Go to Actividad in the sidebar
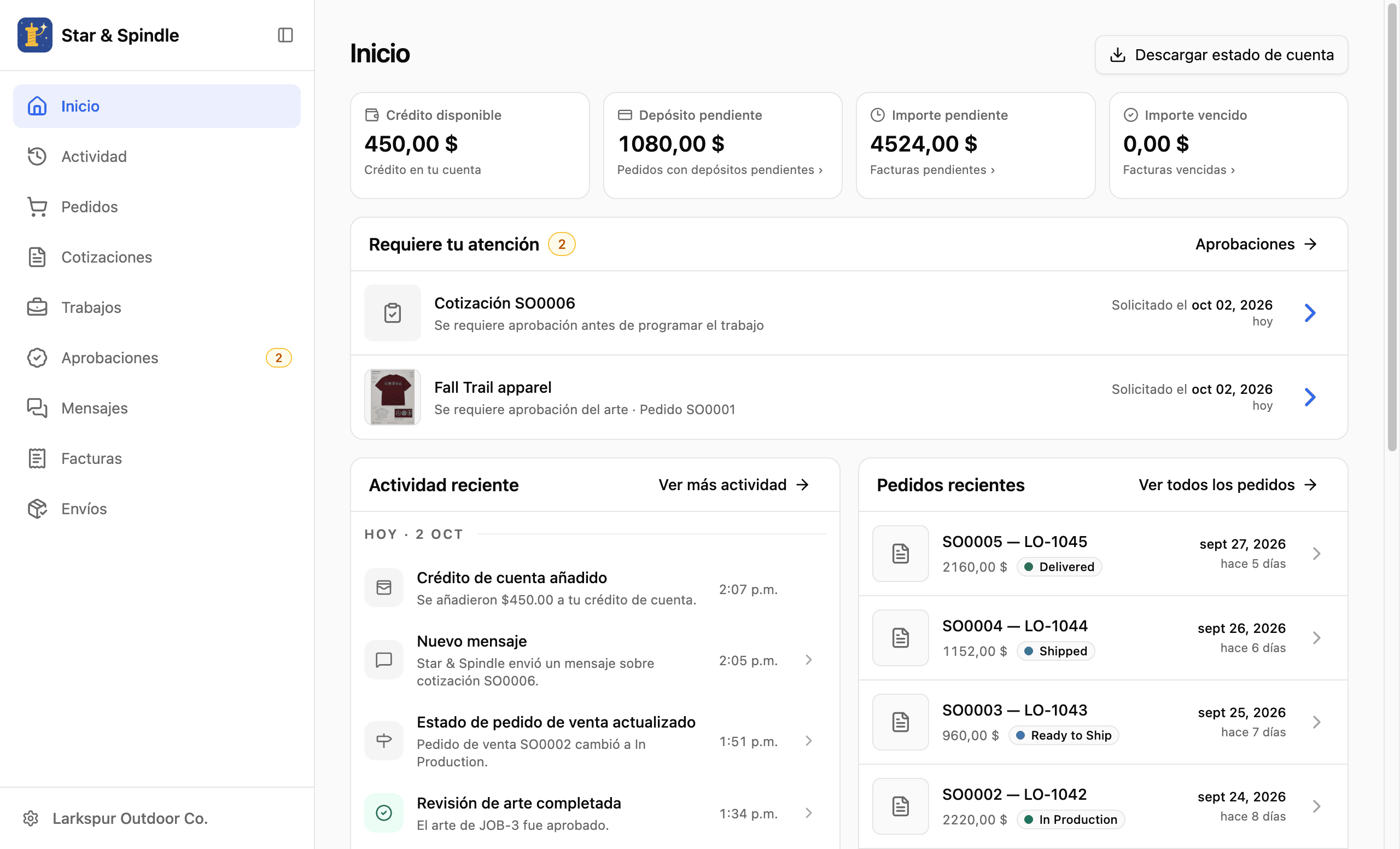Image resolution: width=1400 pixels, height=849 pixels. pos(157,156)
